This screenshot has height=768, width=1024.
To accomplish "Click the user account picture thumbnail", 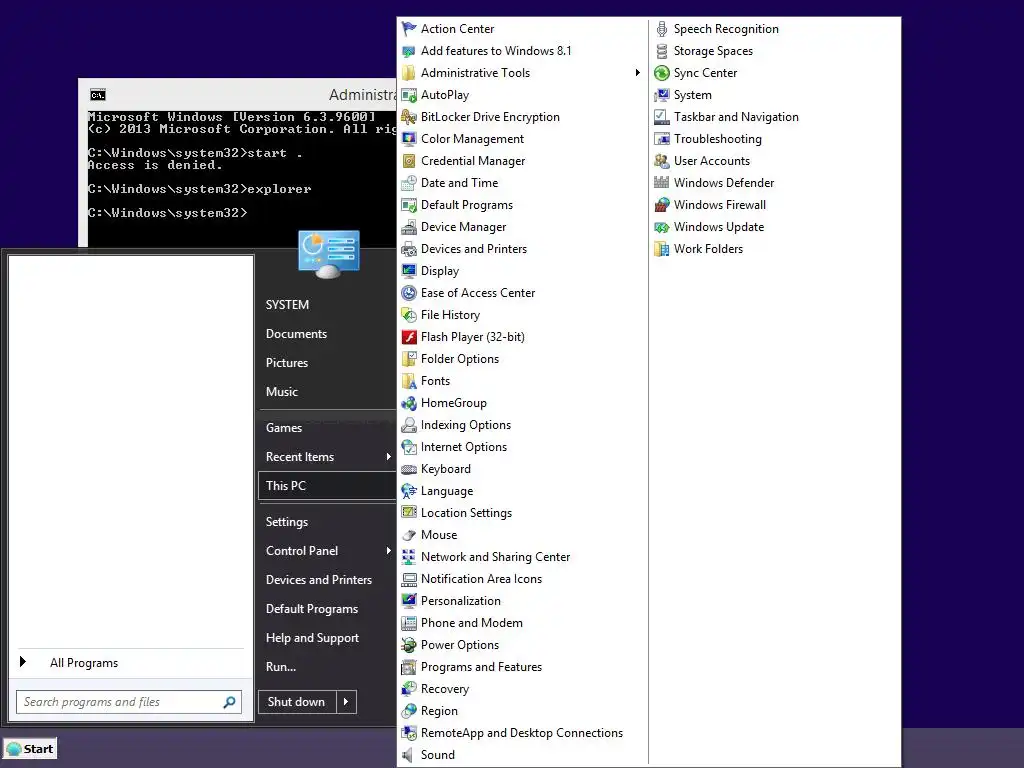I will tap(328, 254).
